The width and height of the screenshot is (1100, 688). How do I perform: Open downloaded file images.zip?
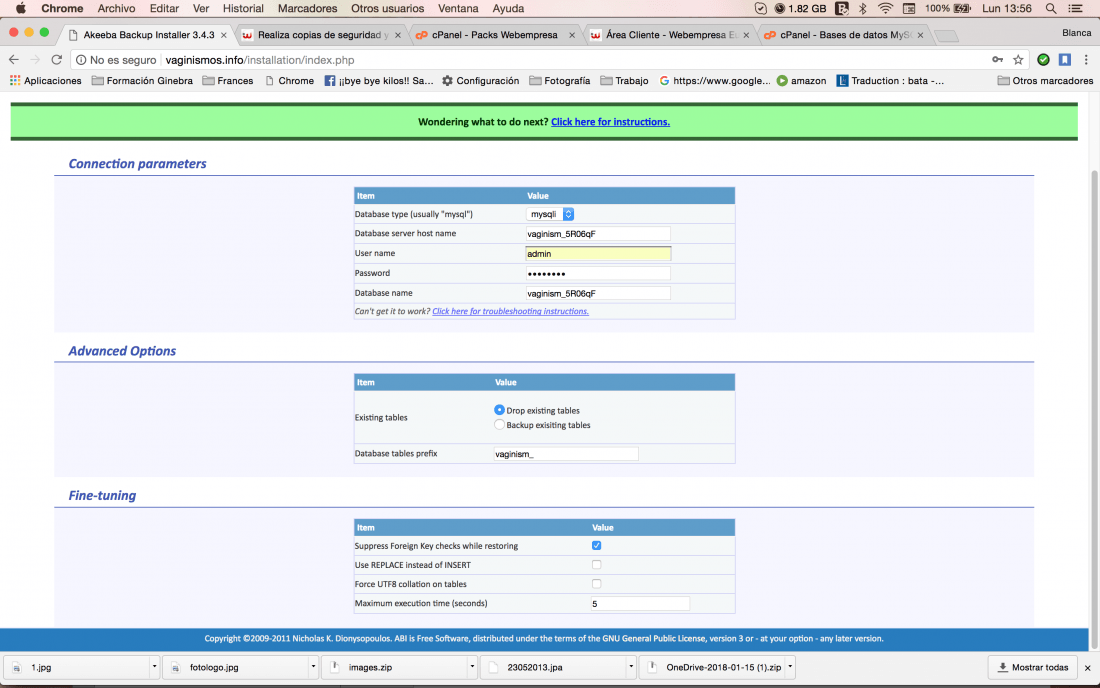pos(394,667)
